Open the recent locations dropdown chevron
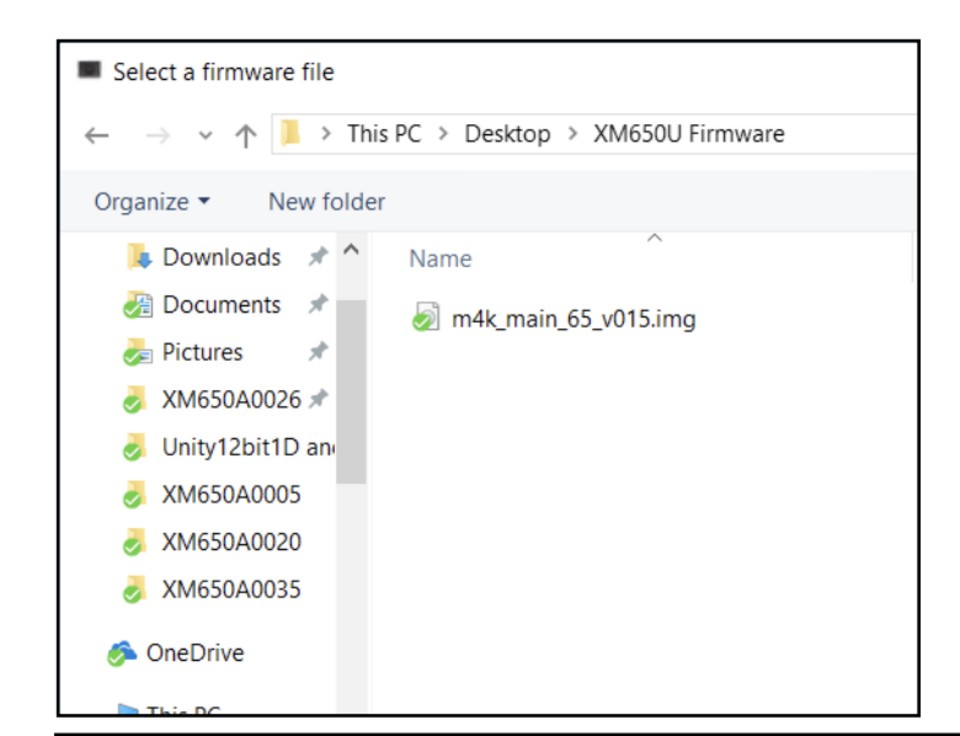960x736 pixels. pyautogui.click(x=205, y=136)
